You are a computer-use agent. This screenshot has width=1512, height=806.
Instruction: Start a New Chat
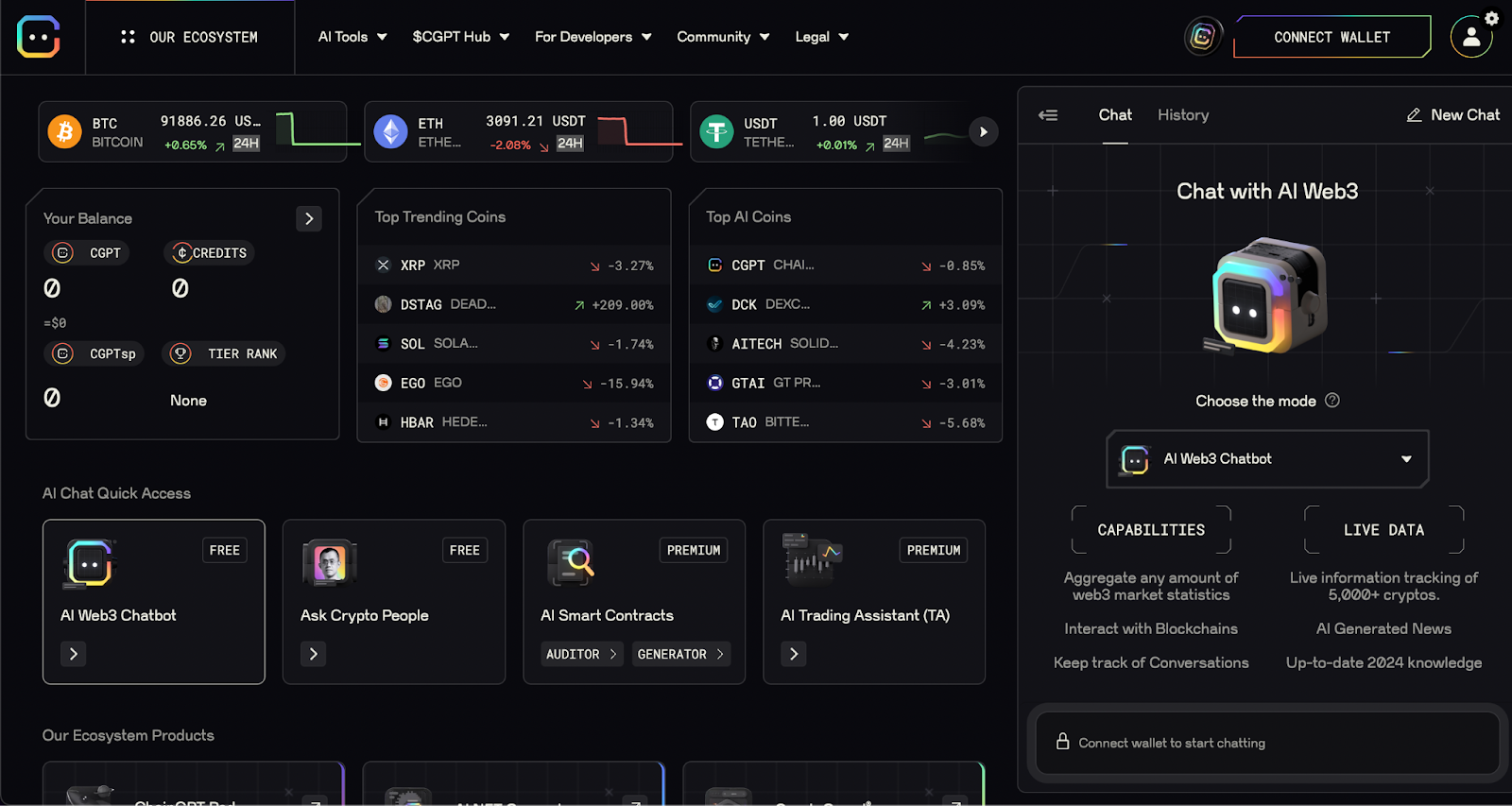tap(1453, 115)
